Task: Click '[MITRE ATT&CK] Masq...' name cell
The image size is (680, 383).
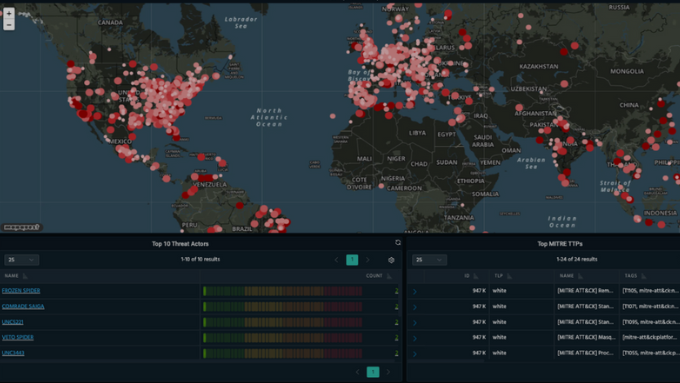Action: [586, 337]
